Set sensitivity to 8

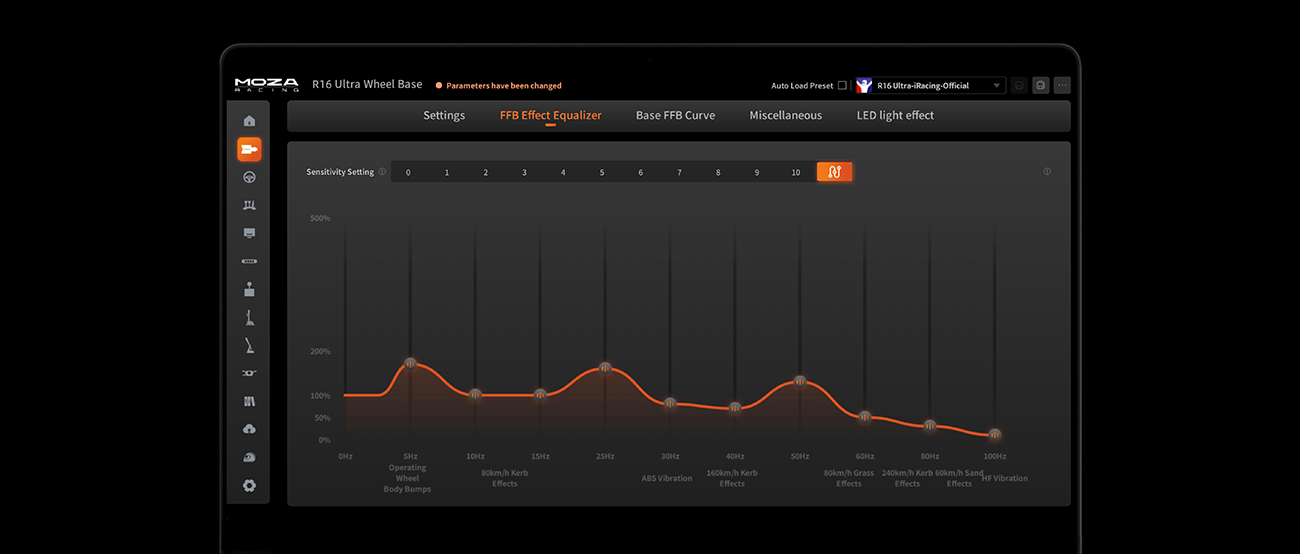(x=718, y=172)
